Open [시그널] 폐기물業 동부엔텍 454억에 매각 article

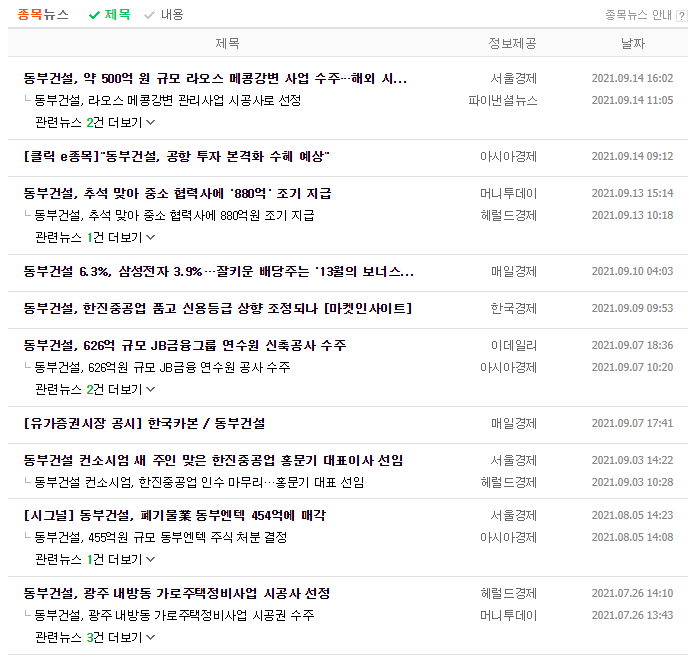(174, 515)
